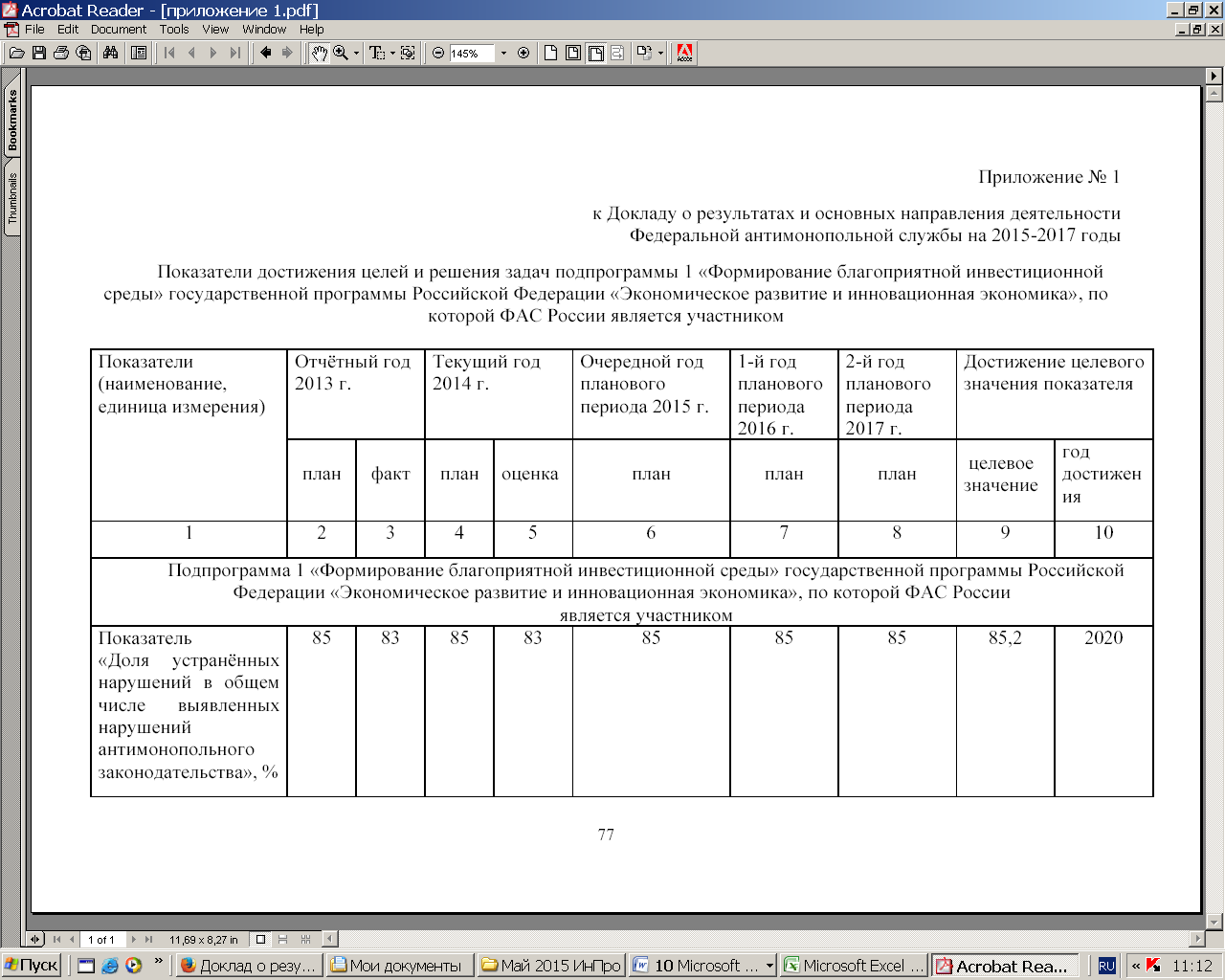Click the Previous Page toolbar arrow

(191, 54)
